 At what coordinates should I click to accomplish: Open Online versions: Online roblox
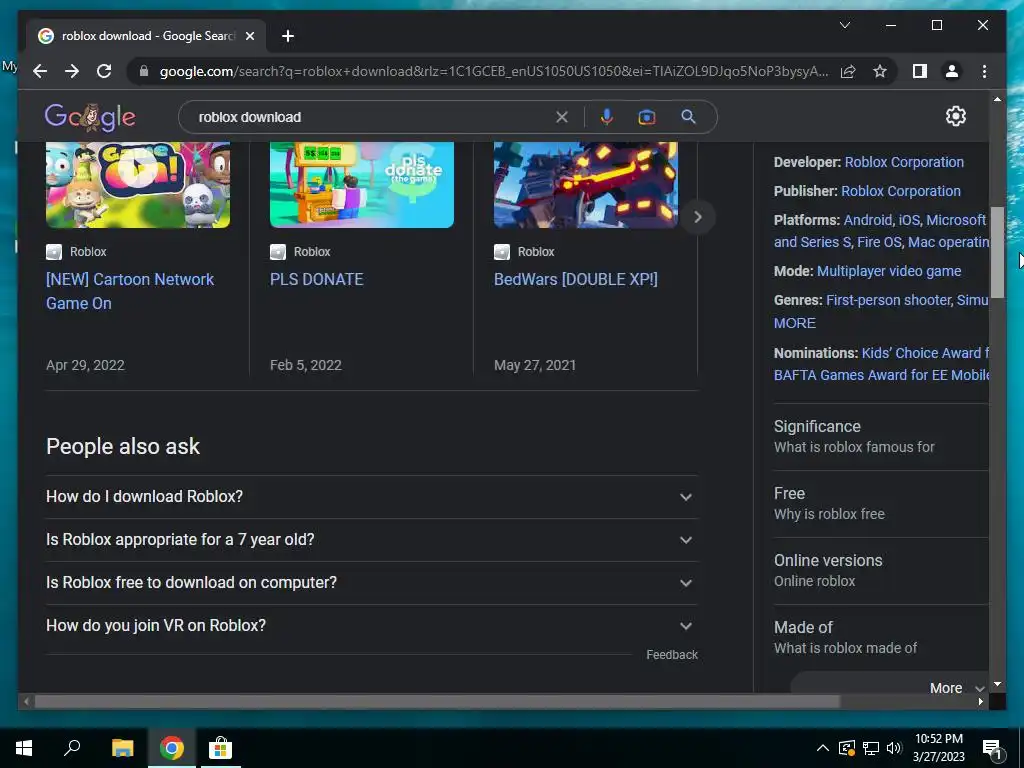881,570
